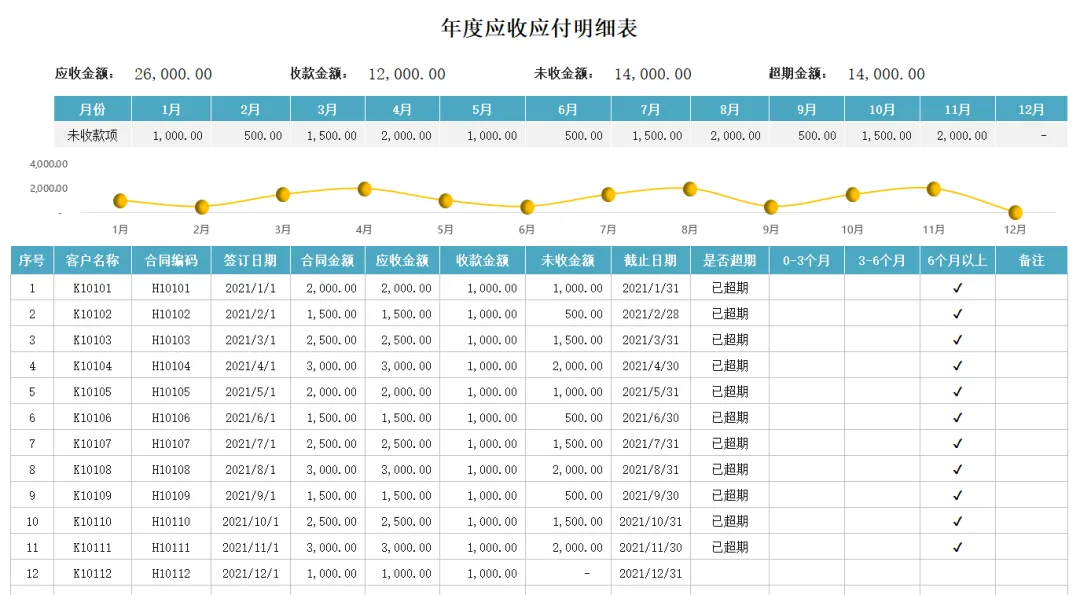Click the chart y-axis label 4,000.00
Screen dimensions: 1080x595
pyautogui.click(x=48, y=164)
